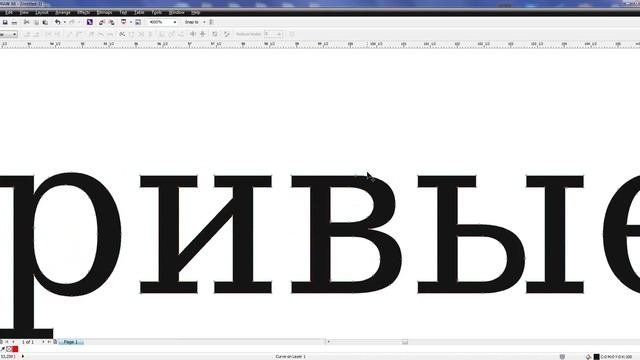The height and width of the screenshot is (360, 640).
Task: Open the Undo history dropdown arrow
Action: tap(64, 22)
